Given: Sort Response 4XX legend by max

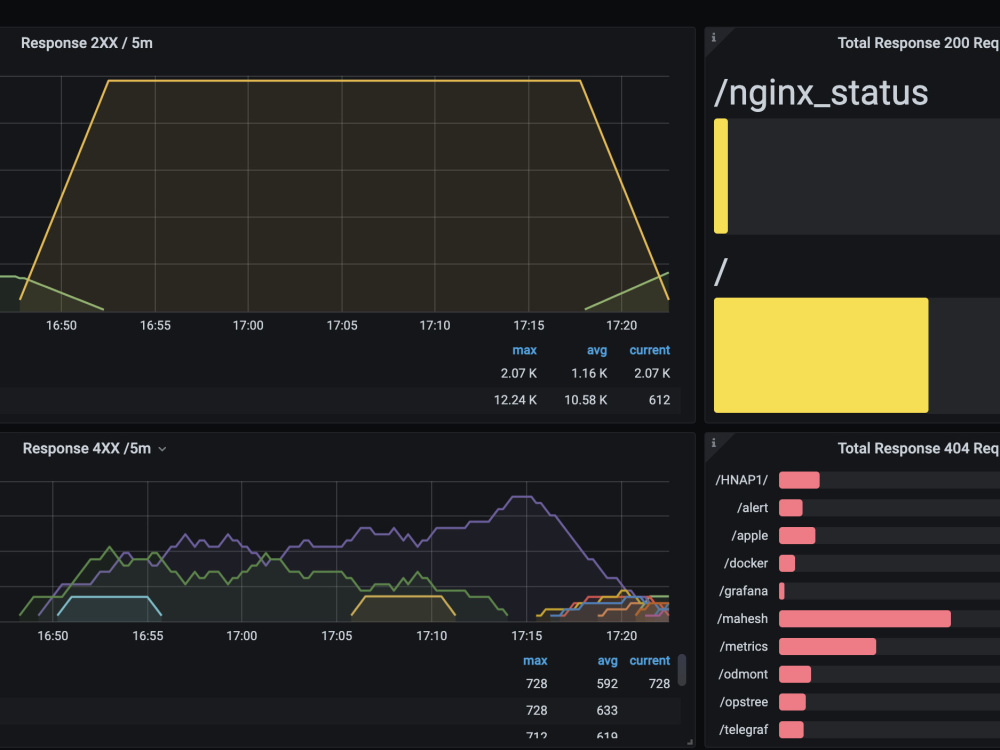Looking at the screenshot, I should click(535, 661).
